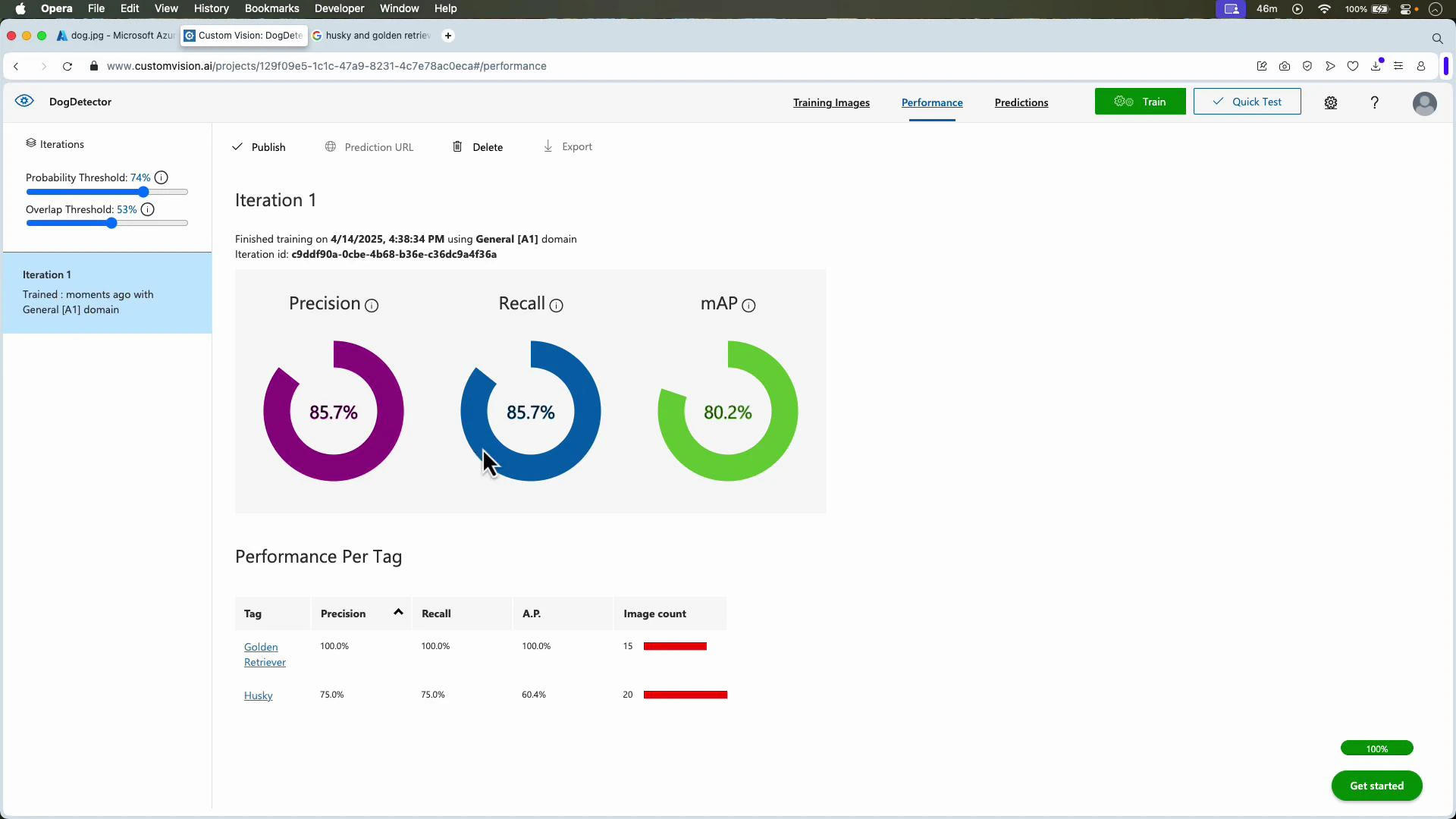1456x819 pixels.
Task: Click the Husky image count red bar
Action: coord(686,695)
